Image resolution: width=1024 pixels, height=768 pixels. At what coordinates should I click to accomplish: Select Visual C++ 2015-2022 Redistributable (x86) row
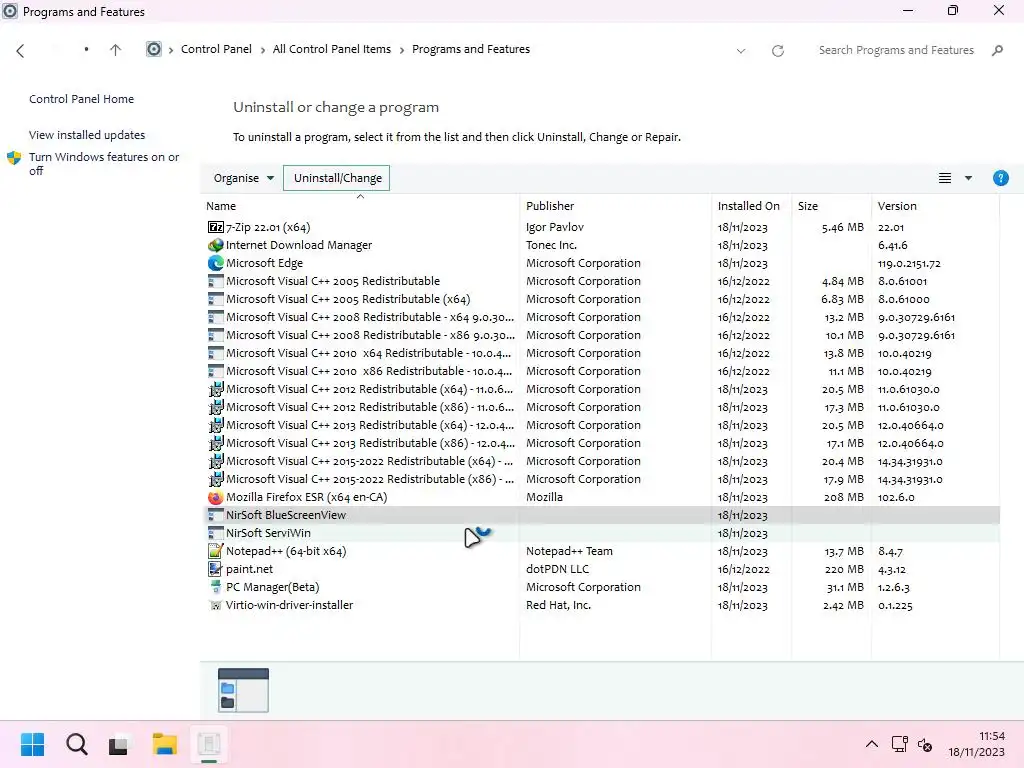[601, 479]
